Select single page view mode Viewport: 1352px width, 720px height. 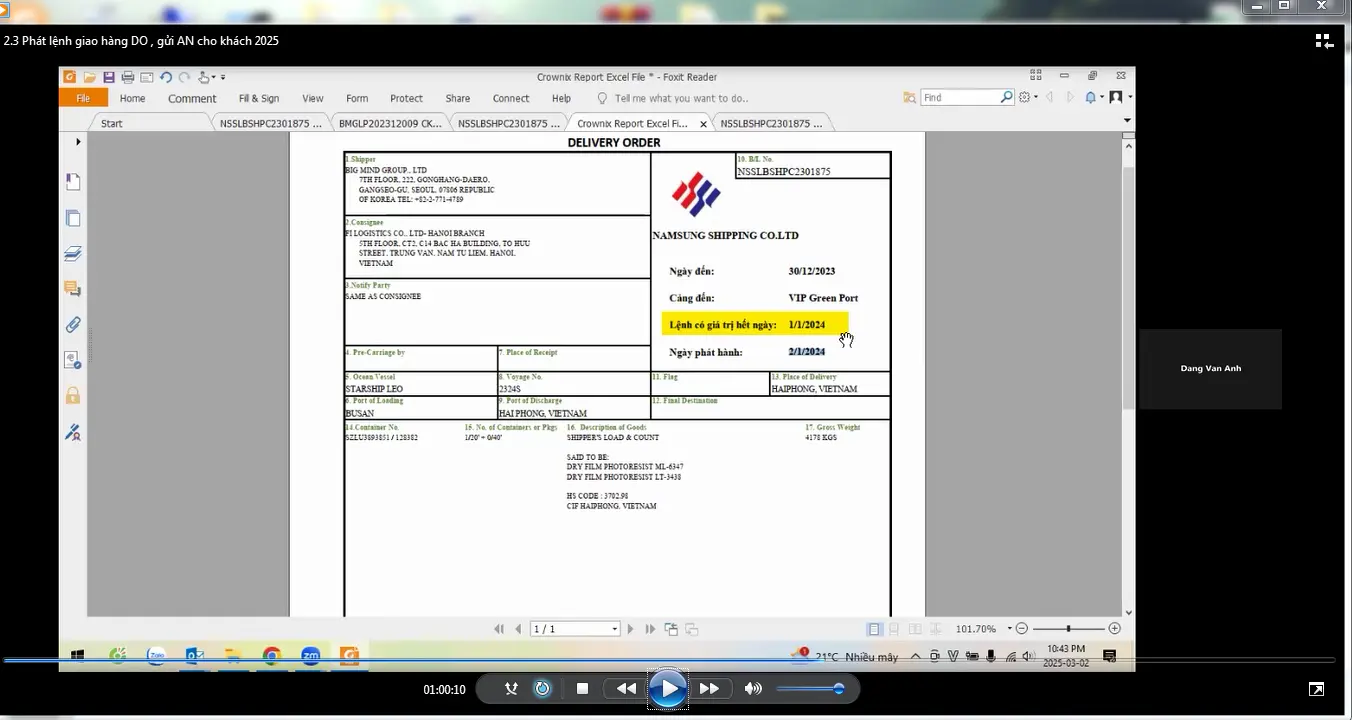[874, 629]
